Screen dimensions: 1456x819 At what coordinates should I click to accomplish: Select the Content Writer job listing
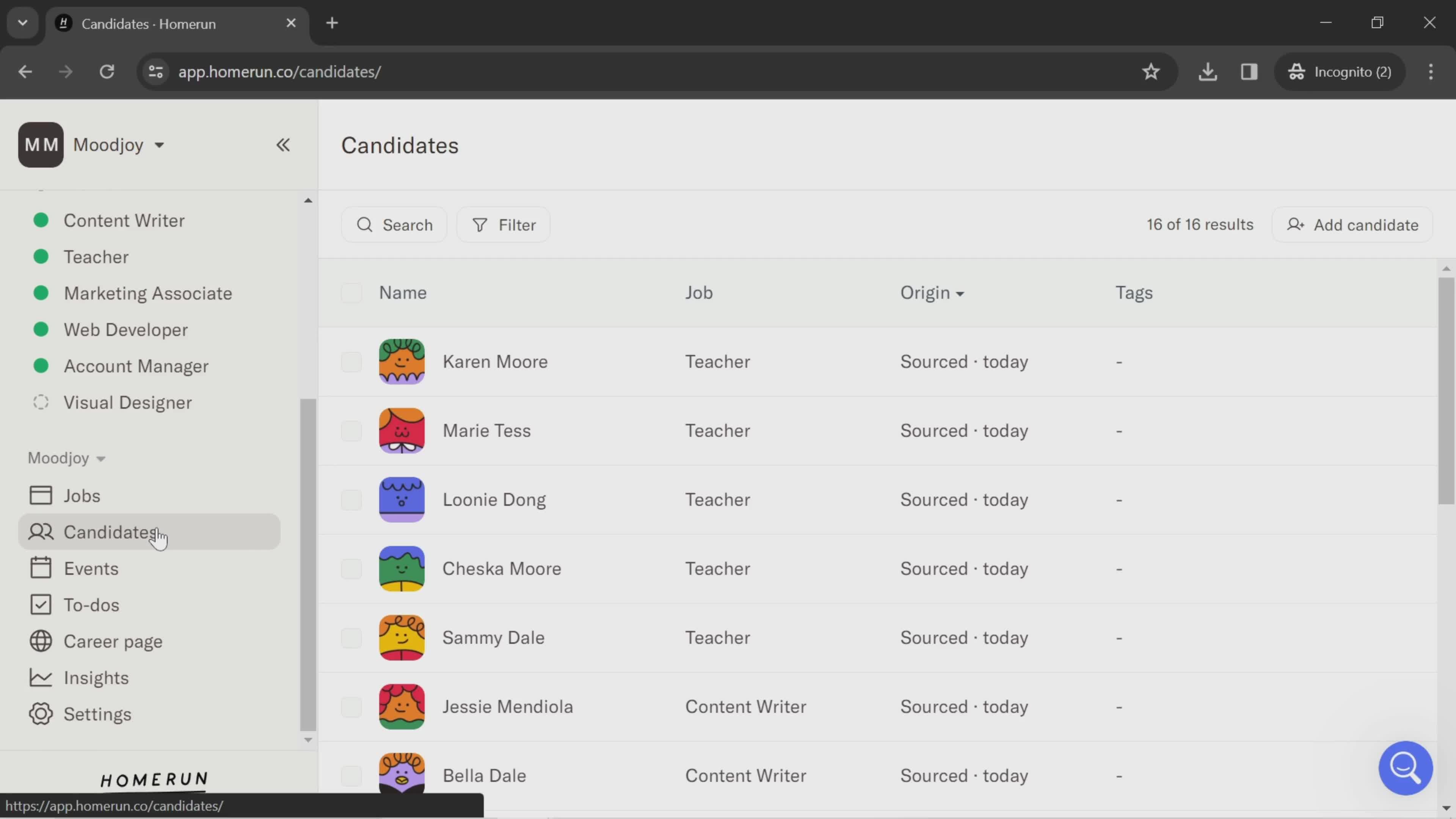point(124,220)
